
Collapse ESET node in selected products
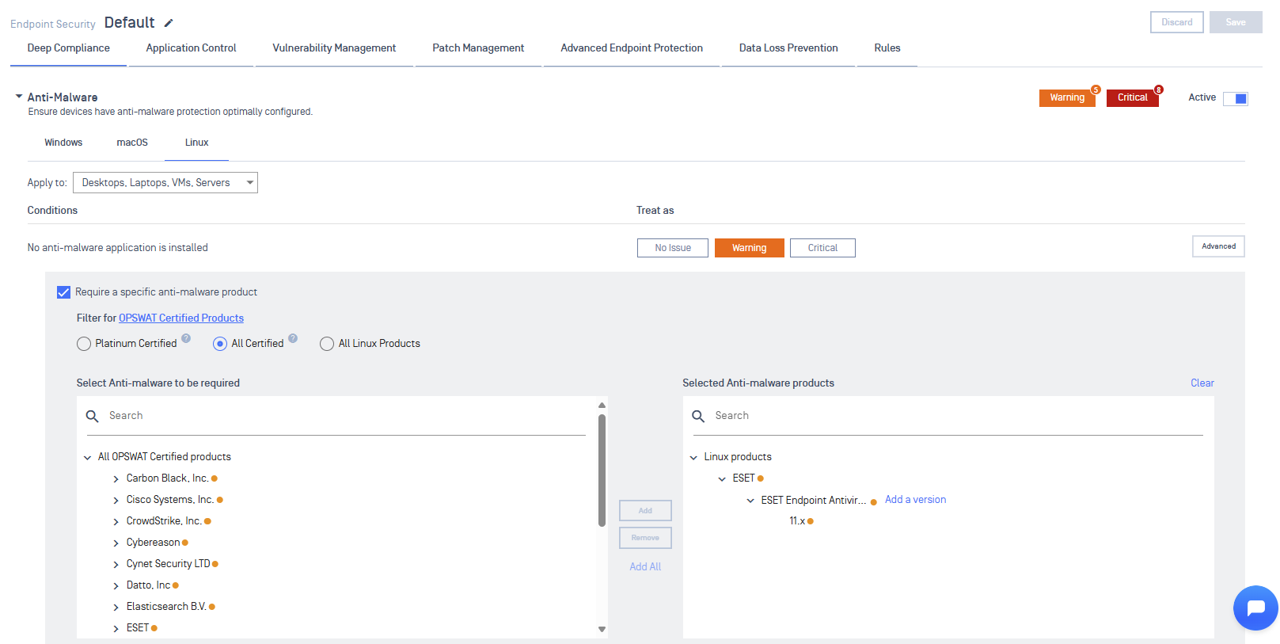tap(722, 479)
